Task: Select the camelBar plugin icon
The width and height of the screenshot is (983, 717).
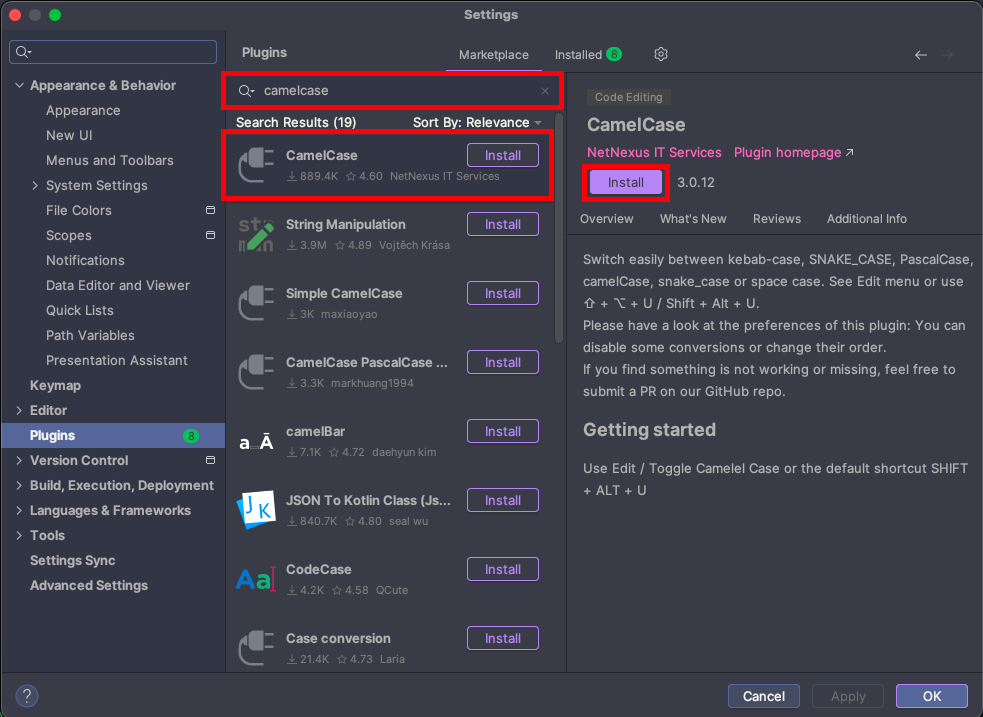Action: coord(256,442)
